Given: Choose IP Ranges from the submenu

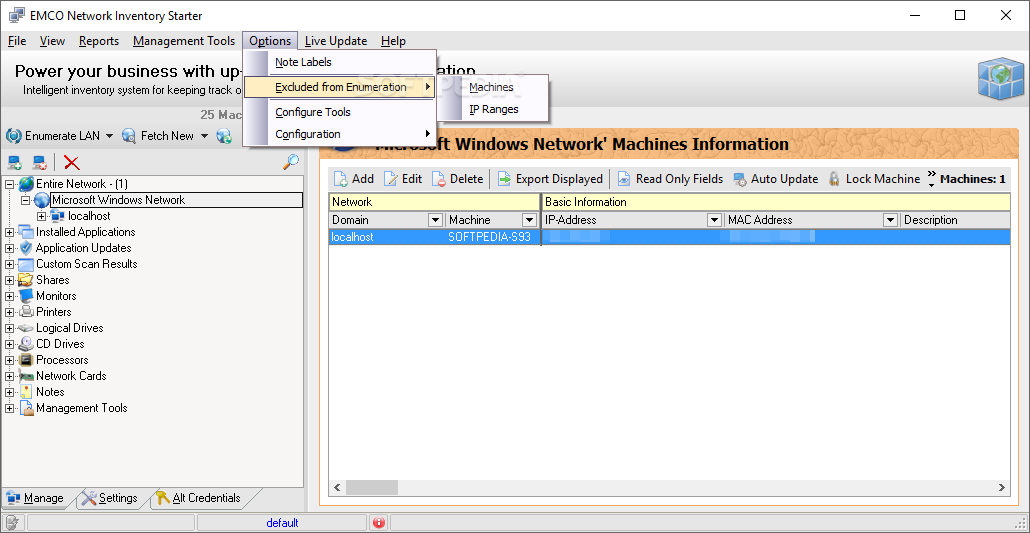Looking at the screenshot, I should point(494,109).
